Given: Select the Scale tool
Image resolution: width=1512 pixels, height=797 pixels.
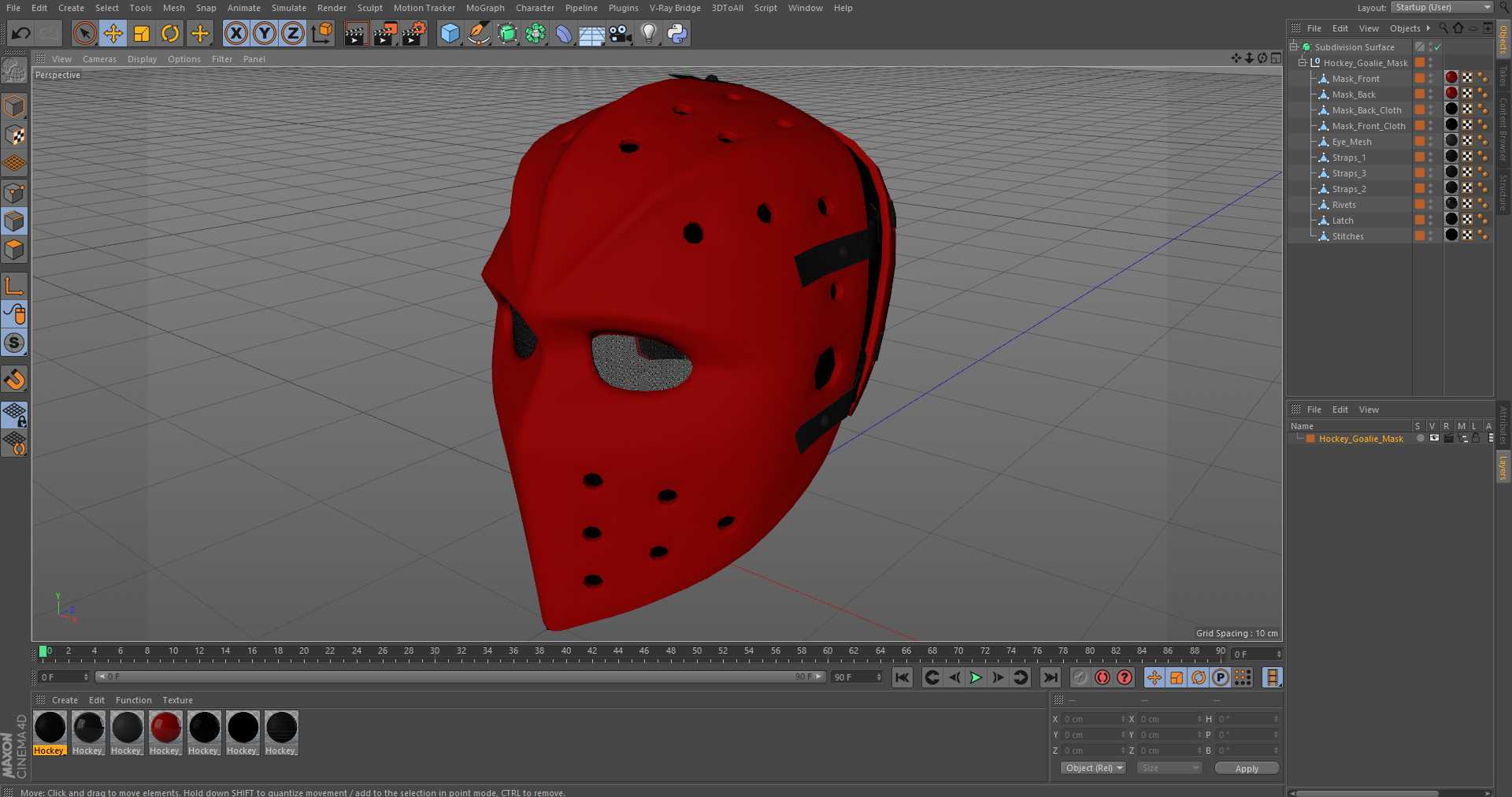Looking at the screenshot, I should (142, 33).
